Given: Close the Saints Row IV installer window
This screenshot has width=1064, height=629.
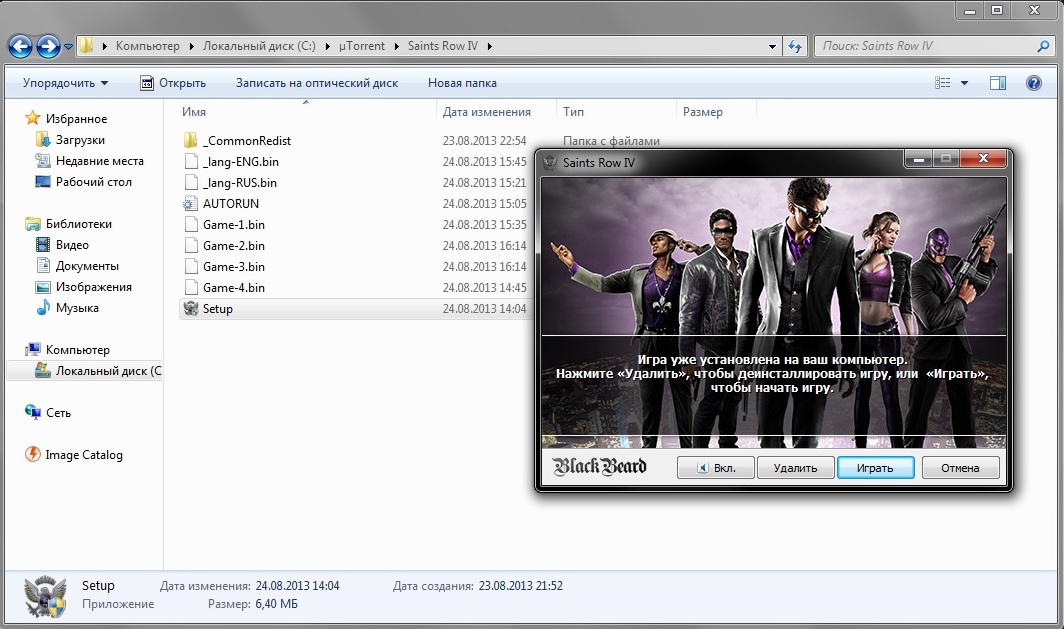Looking at the screenshot, I should point(983,159).
